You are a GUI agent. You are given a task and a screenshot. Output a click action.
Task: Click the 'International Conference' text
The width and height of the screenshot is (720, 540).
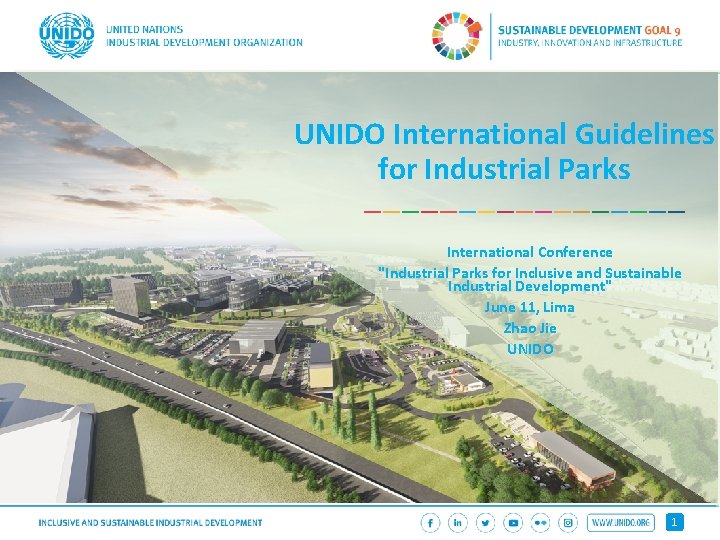pyautogui.click(x=529, y=252)
